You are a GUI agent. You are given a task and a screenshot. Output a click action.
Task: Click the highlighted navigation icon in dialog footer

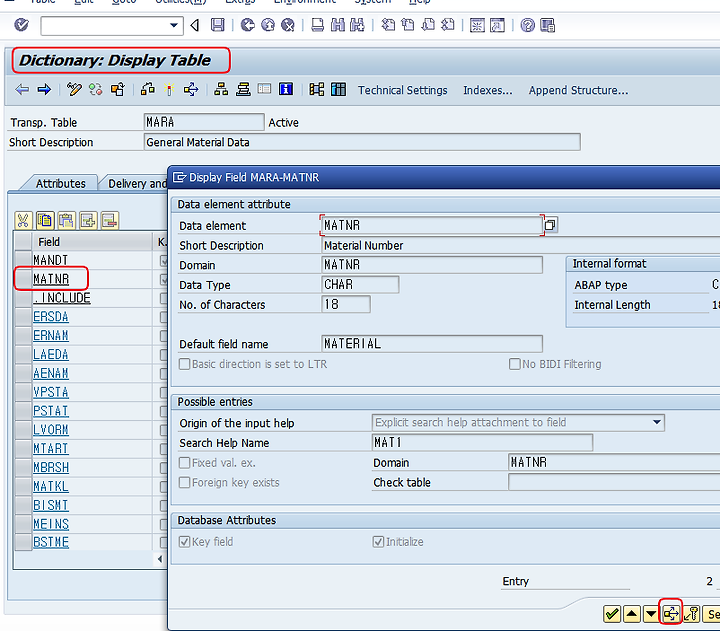tap(671, 613)
